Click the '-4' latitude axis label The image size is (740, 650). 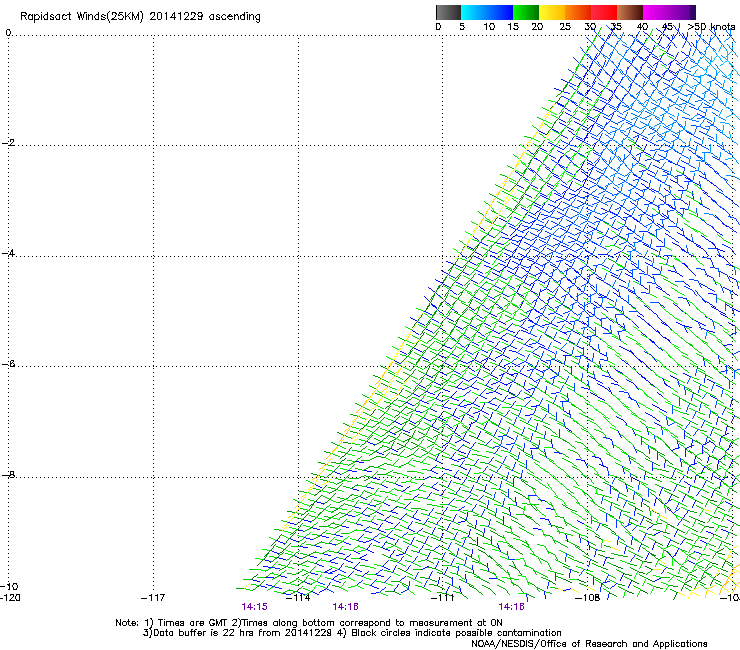coord(8,253)
